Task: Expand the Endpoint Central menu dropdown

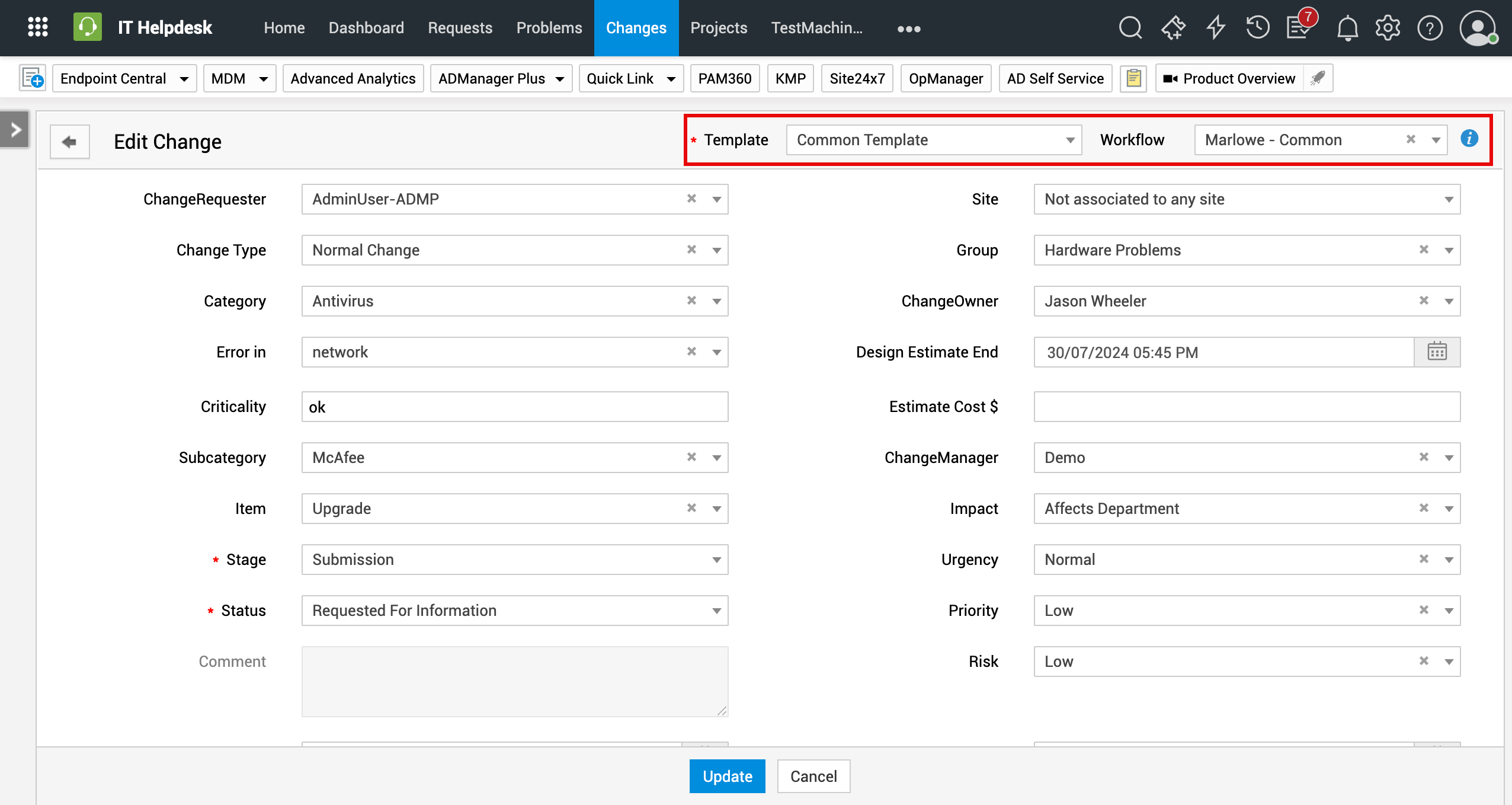Action: pos(184,79)
